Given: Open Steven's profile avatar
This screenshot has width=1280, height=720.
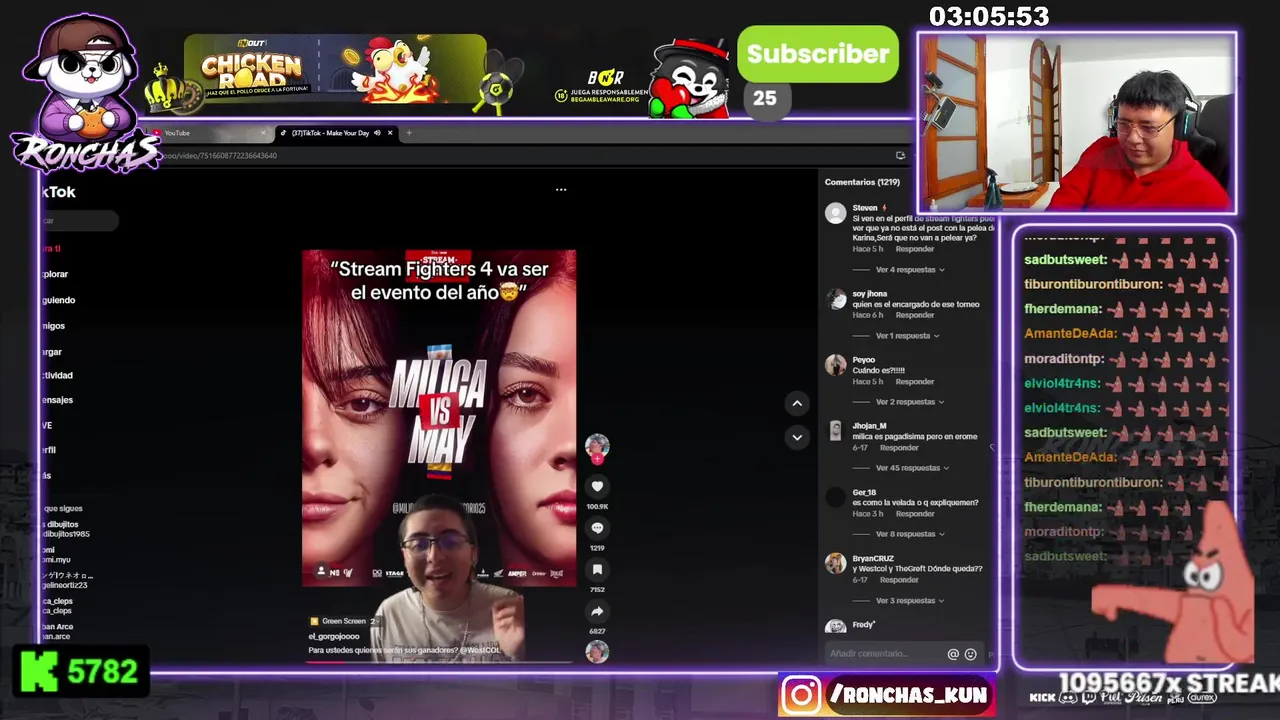Looking at the screenshot, I should (x=835, y=213).
